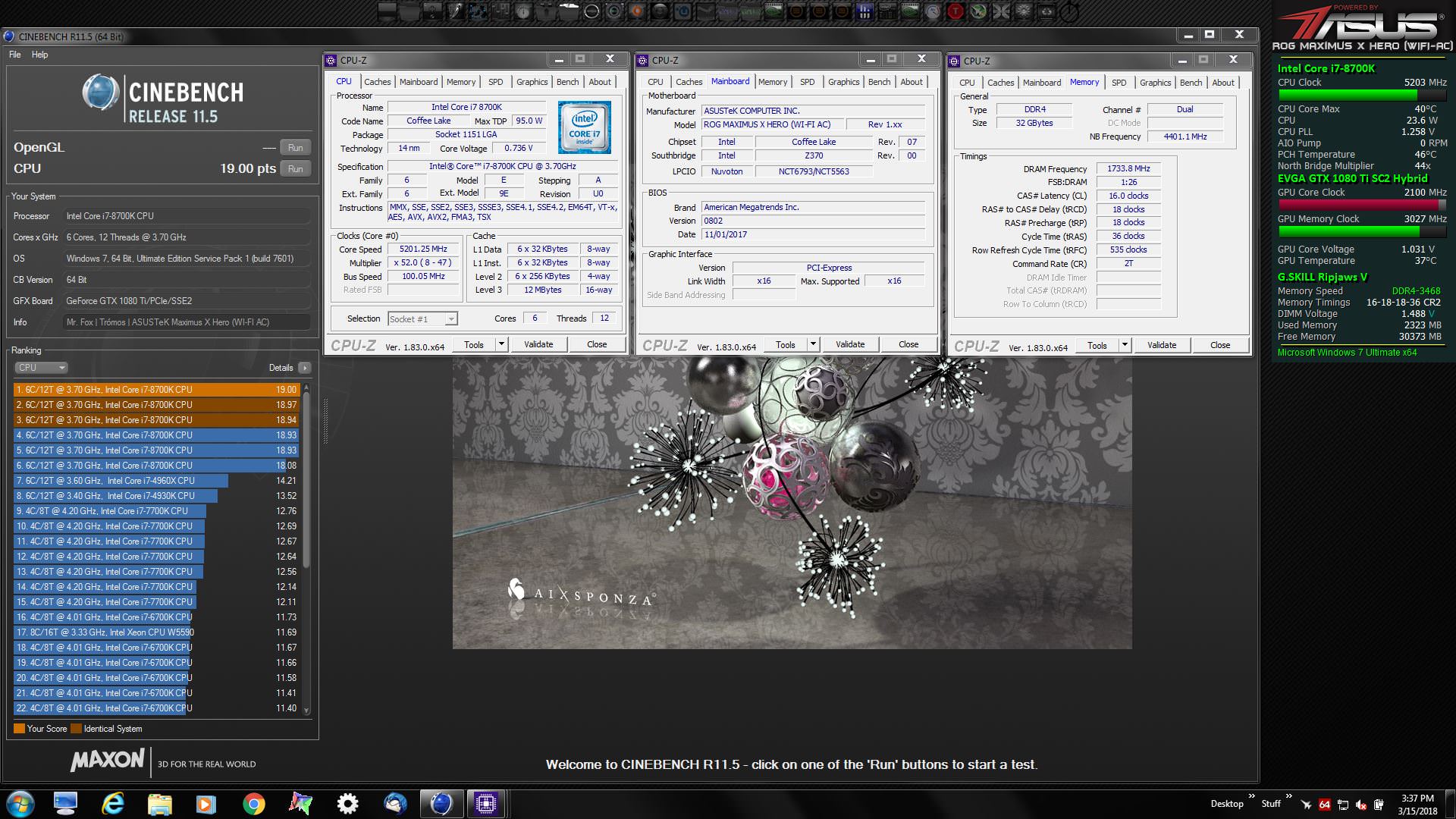
Task: Expand Tools arrow in Memory tab window
Action: pyautogui.click(x=1125, y=345)
